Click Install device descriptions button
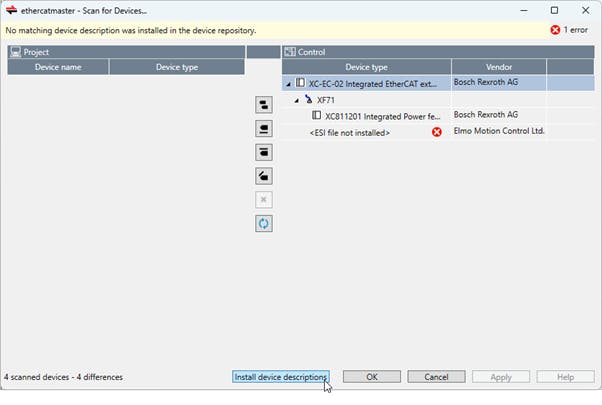This screenshot has height=405, width=602. click(281, 377)
